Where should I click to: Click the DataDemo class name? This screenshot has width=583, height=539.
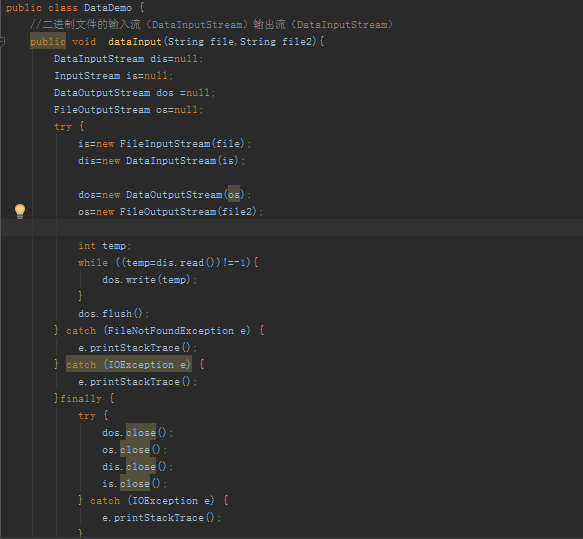(108, 8)
